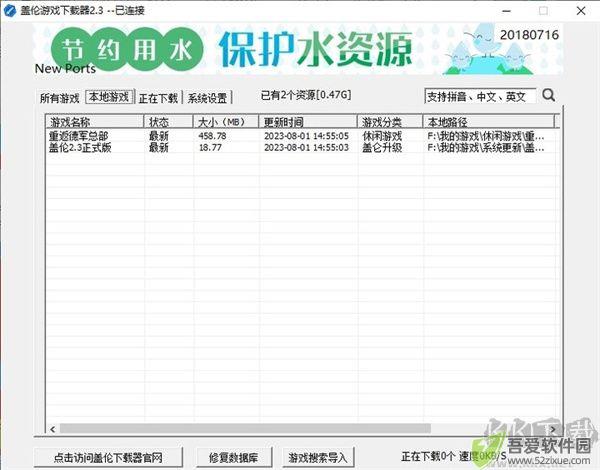Switch to 所有游戏 tab
Image resolution: width=600 pixels, height=470 pixels.
[x=59, y=98]
